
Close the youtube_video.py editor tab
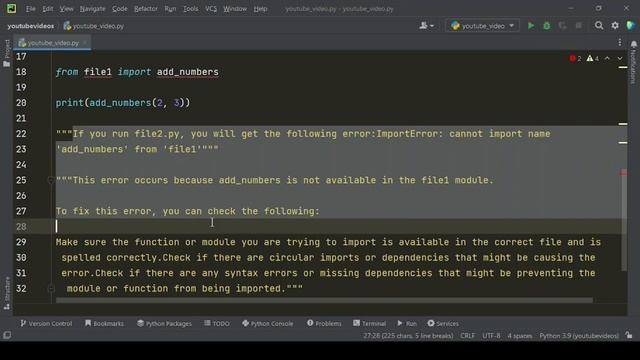85,42
